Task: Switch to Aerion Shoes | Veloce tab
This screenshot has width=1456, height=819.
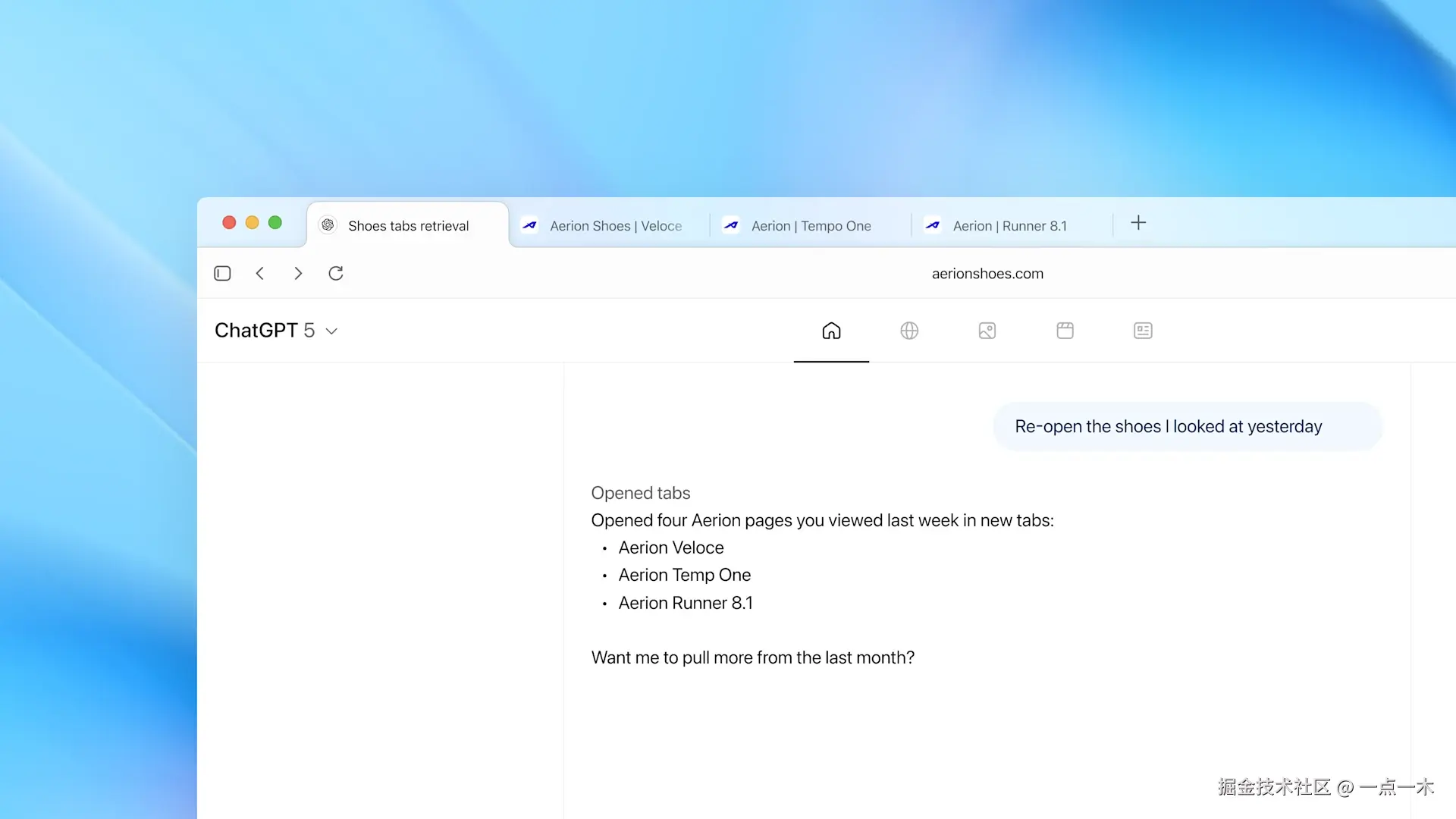Action: click(x=615, y=226)
